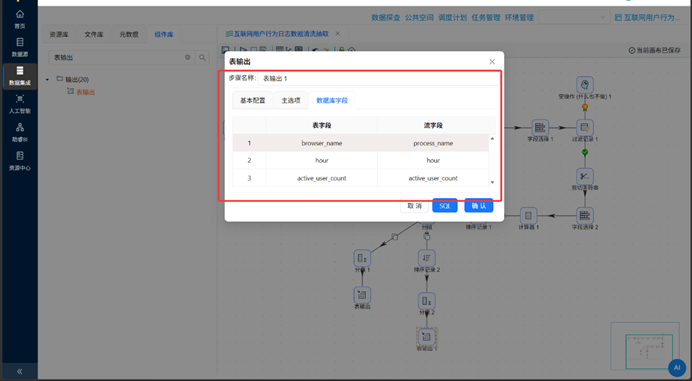The height and width of the screenshot is (381, 692).
Task: Select the highlighted 表输出 1 node
Action: [427, 337]
